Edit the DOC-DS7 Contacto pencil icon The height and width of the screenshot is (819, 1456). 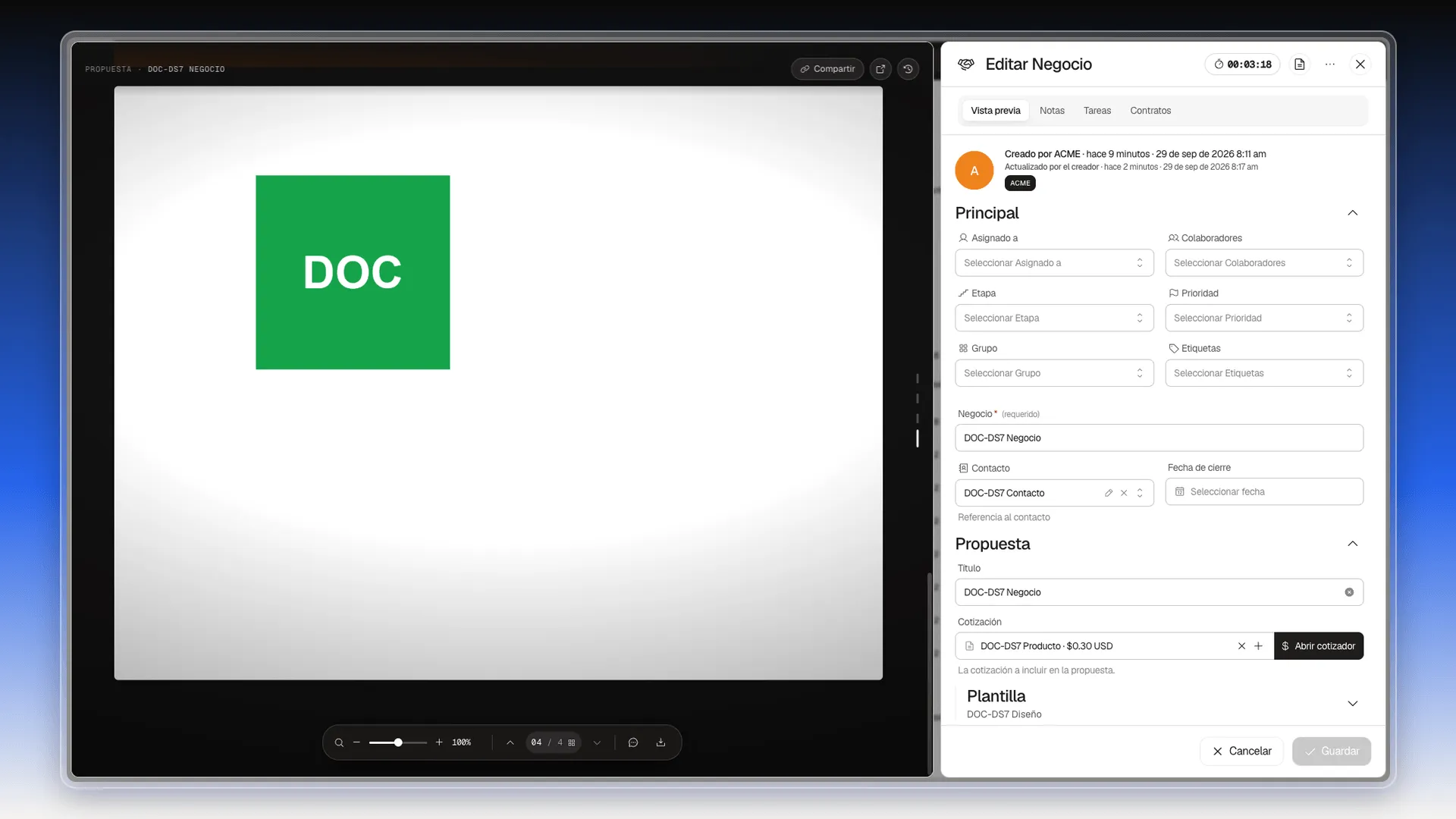point(1109,493)
